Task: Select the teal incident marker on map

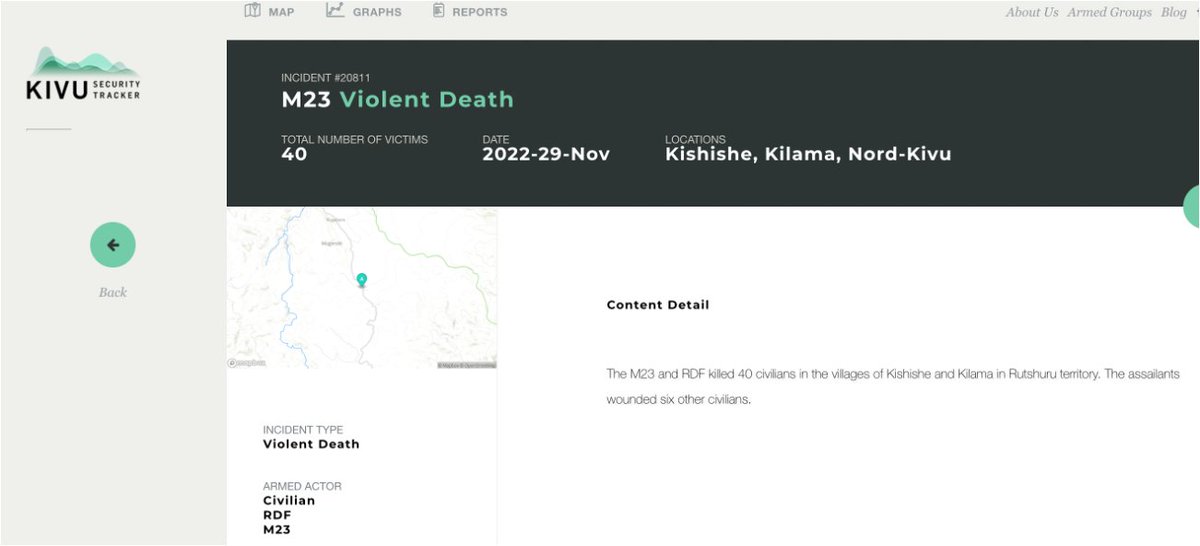Action: coord(362,280)
